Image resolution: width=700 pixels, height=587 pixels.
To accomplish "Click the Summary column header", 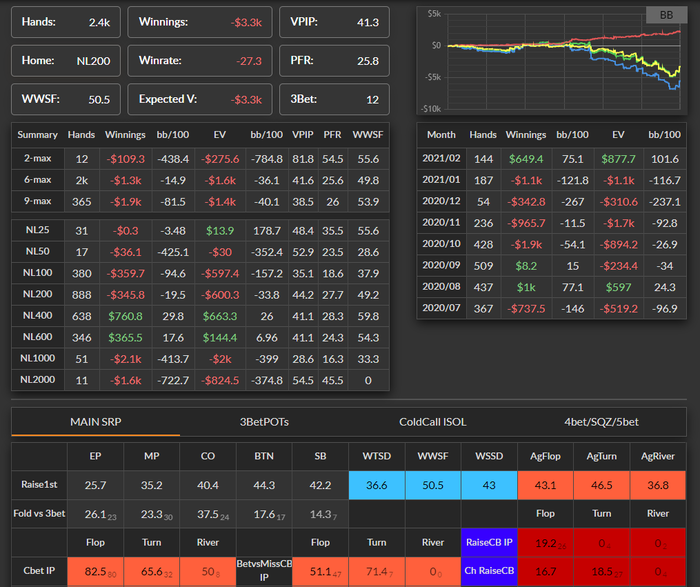I will [x=38, y=135].
